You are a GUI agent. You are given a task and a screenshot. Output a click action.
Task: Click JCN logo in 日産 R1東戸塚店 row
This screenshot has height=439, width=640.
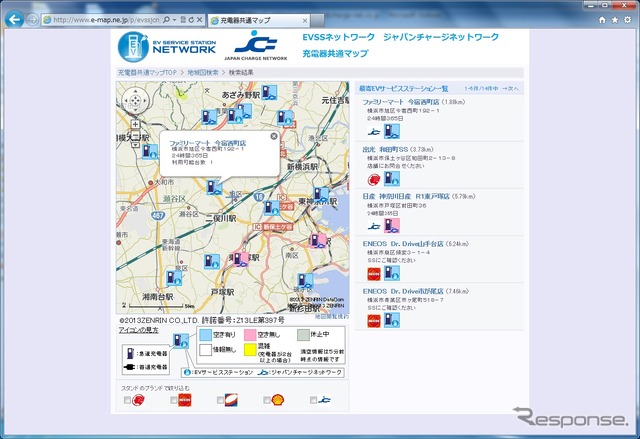point(374,226)
